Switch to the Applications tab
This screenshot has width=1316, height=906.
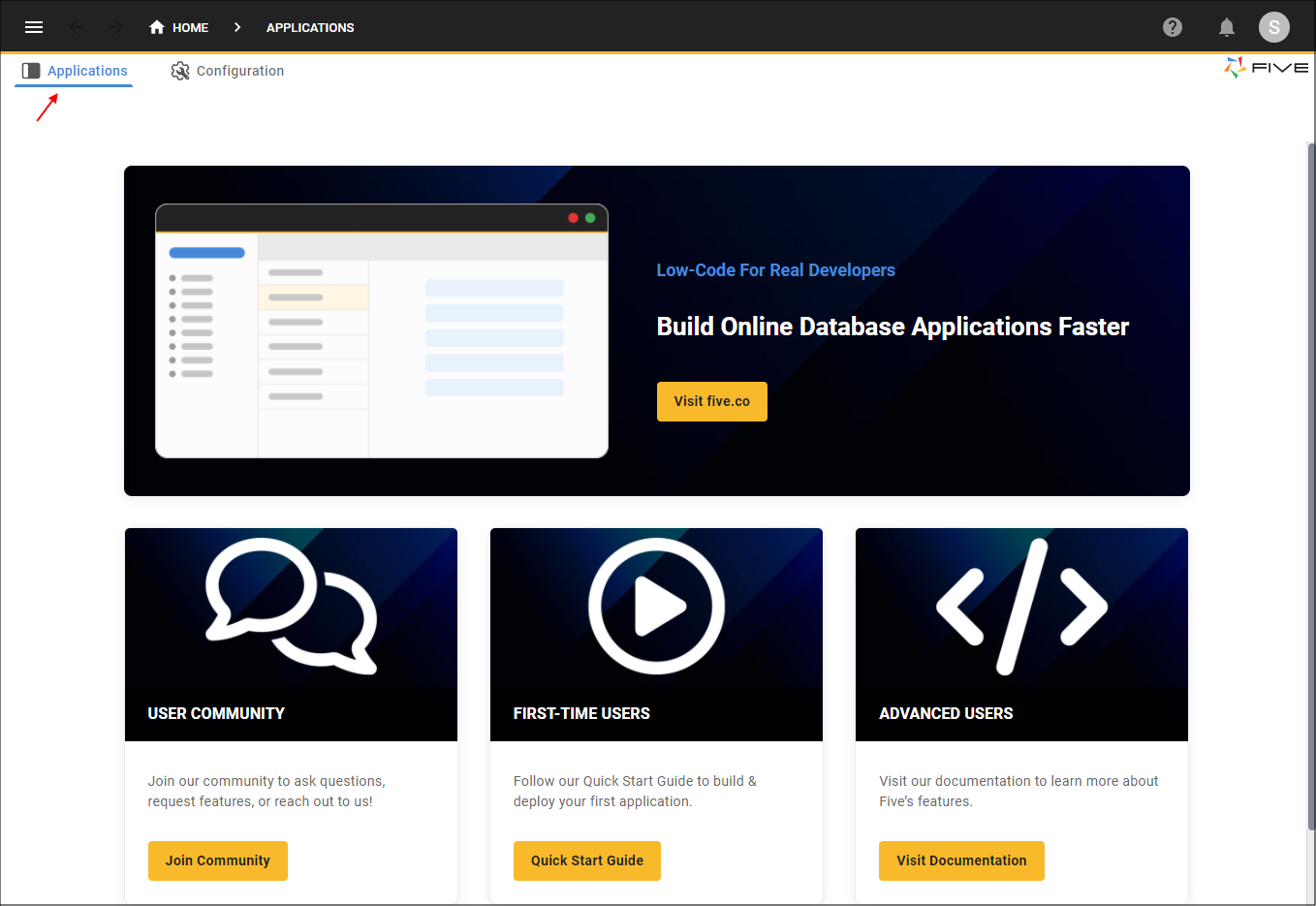(x=74, y=71)
